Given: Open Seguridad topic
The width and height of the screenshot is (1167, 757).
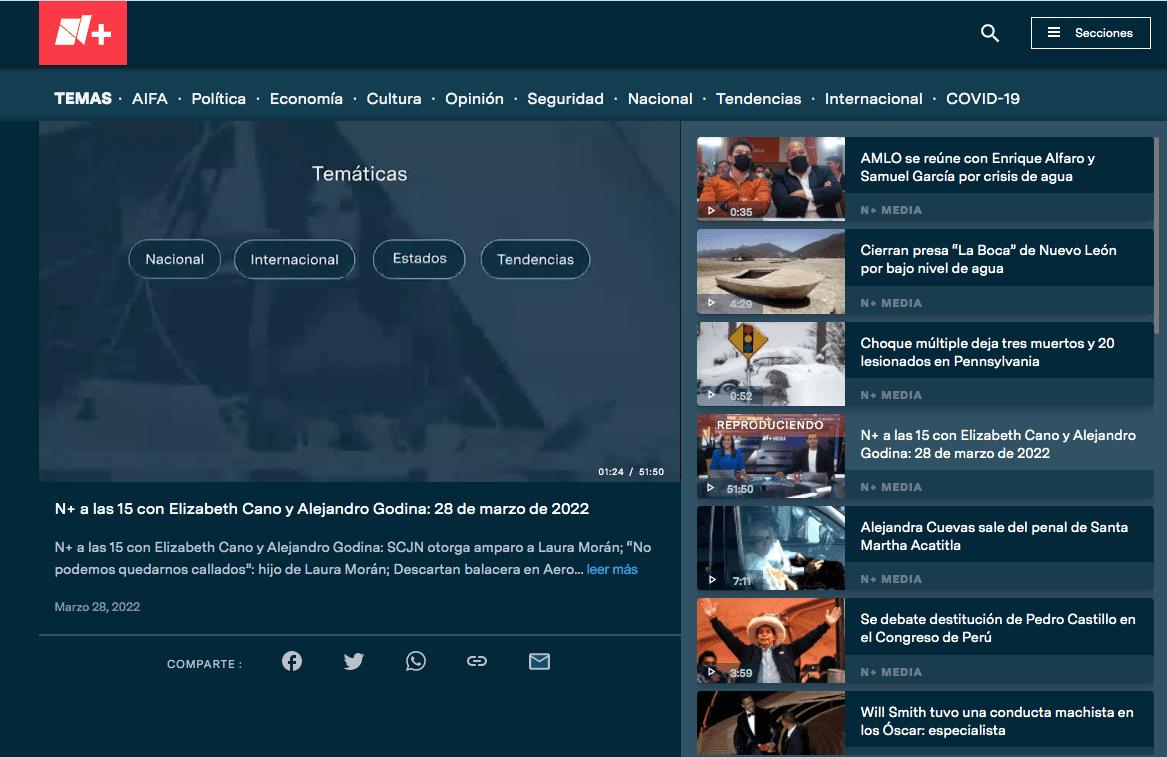Looking at the screenshot, I should tap(566, 98).
